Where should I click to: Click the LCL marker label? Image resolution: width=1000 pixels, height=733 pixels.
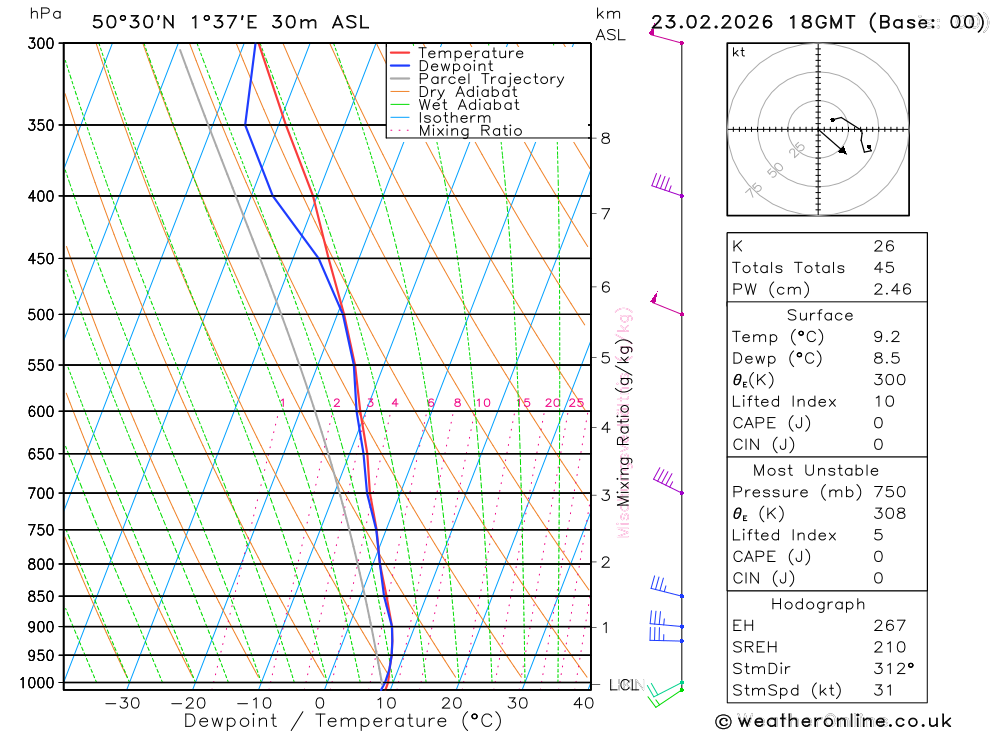pyautogui.click(x=624, y=685)
